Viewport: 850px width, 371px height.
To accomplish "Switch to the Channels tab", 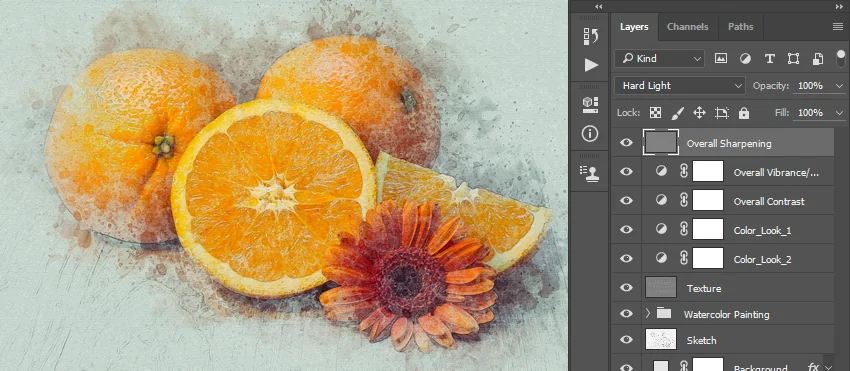I will coord(687,27).
